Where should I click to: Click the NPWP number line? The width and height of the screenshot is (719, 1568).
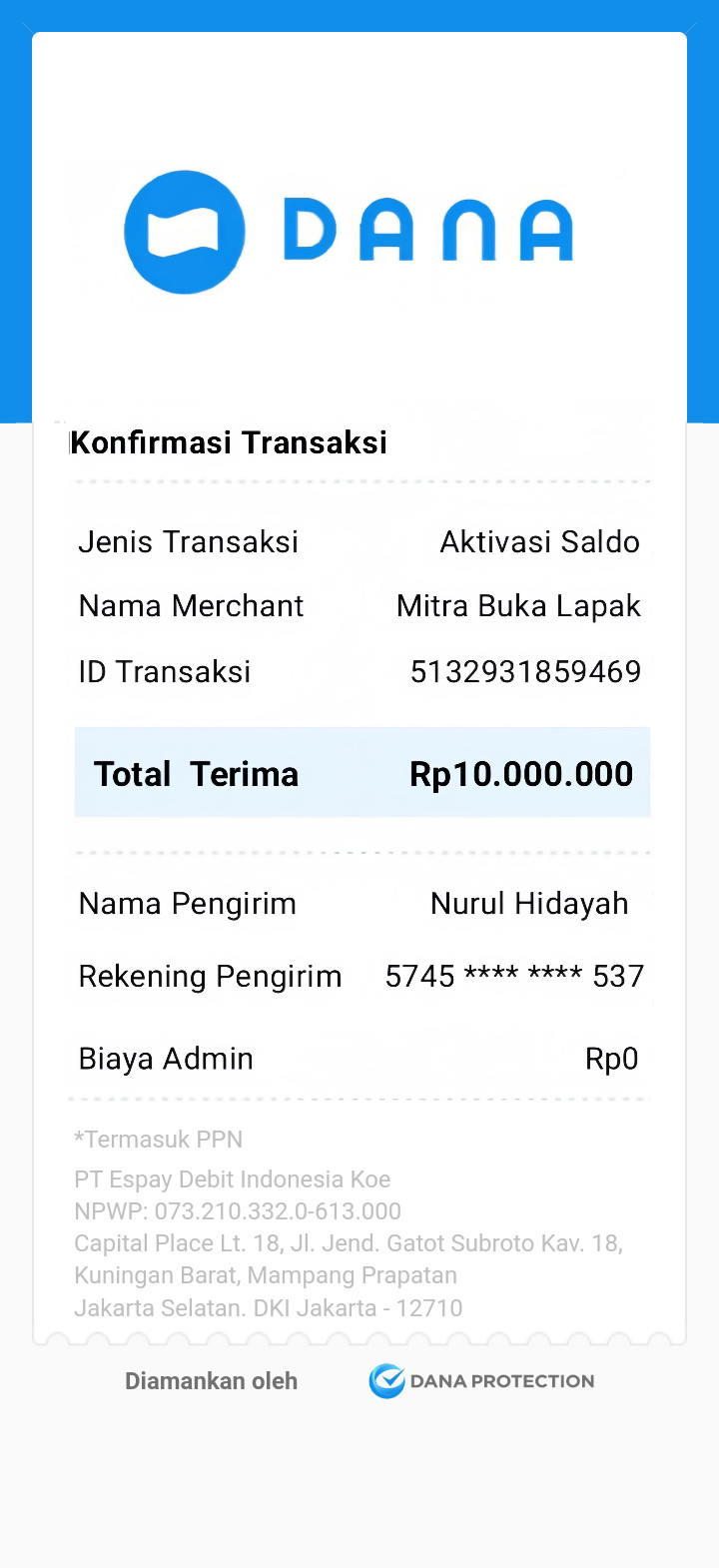(238, 1211)
